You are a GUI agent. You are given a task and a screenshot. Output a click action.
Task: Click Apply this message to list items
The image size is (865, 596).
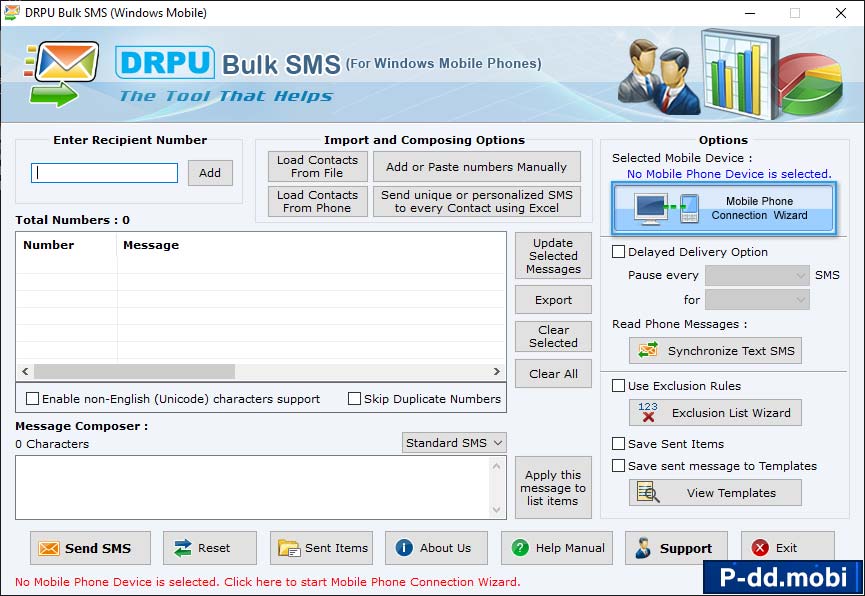click(553, 487)
